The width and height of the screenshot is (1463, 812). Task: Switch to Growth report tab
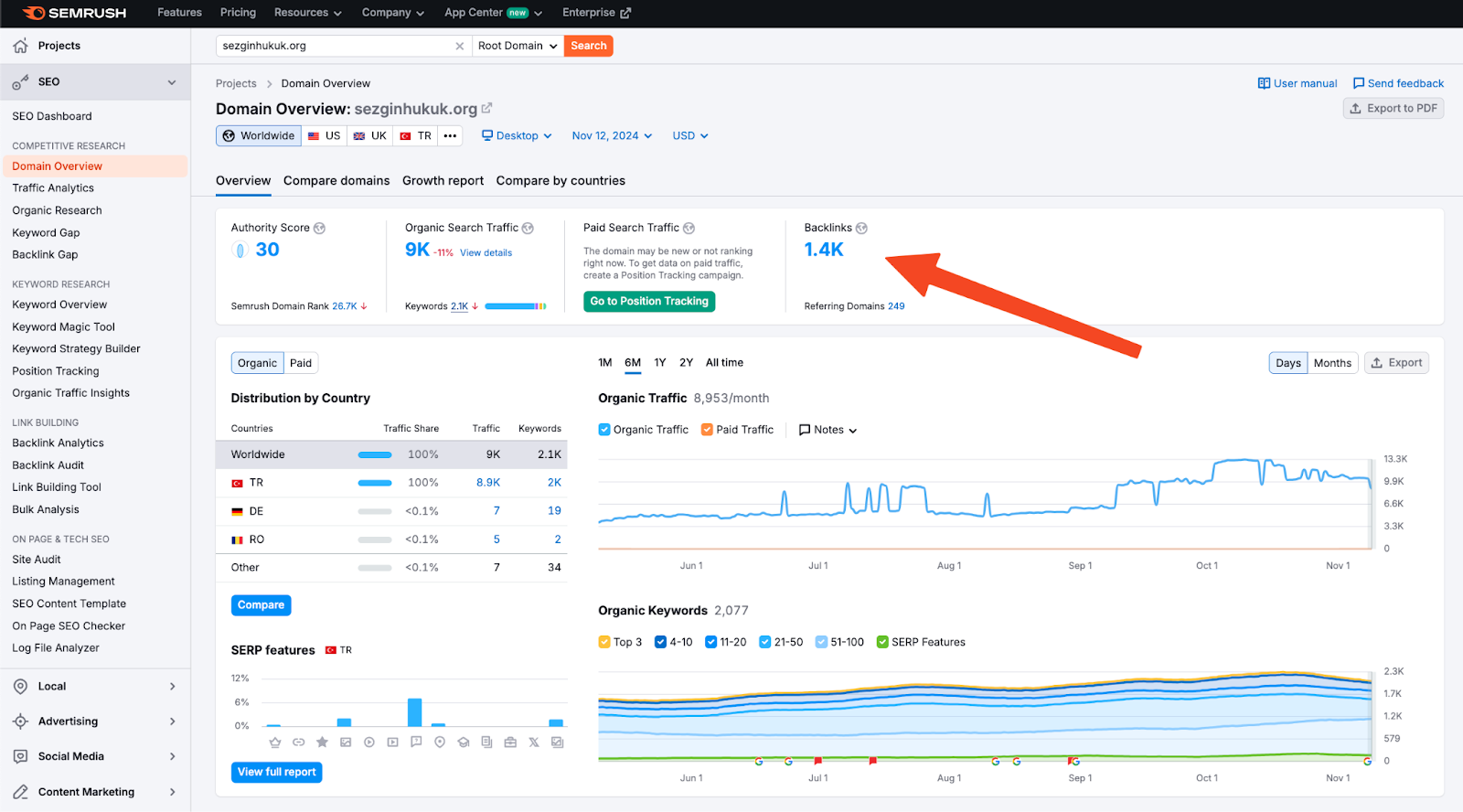pos(443,181)
